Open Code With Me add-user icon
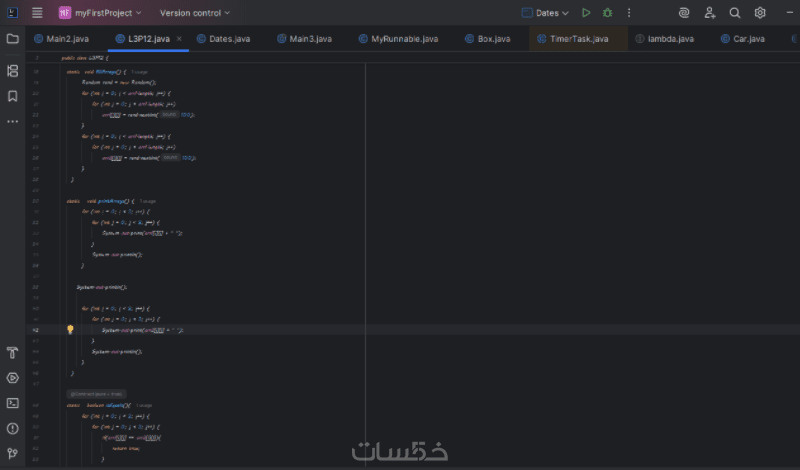 (709, 13)
